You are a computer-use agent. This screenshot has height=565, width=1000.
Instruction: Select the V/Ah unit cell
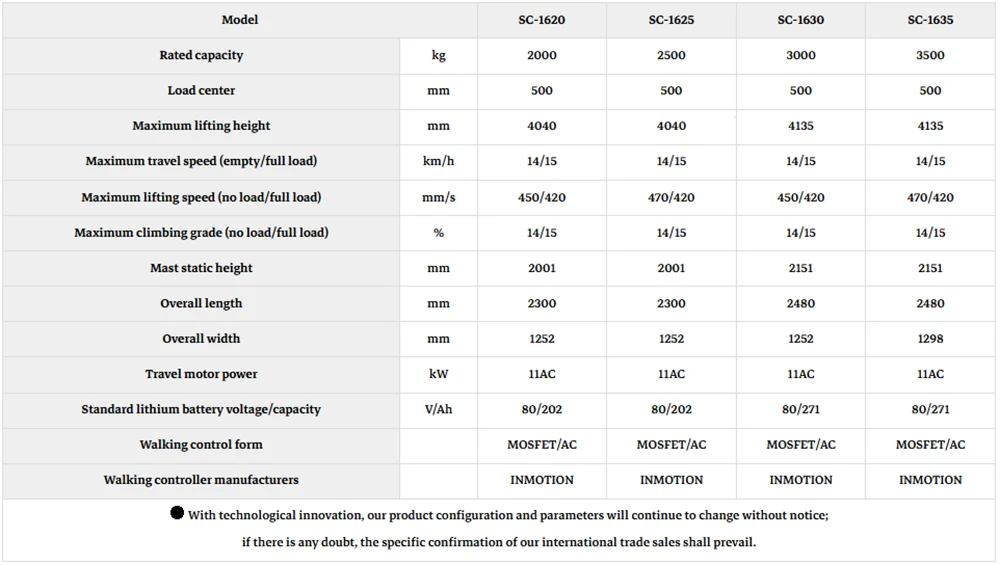pos(438,409)
